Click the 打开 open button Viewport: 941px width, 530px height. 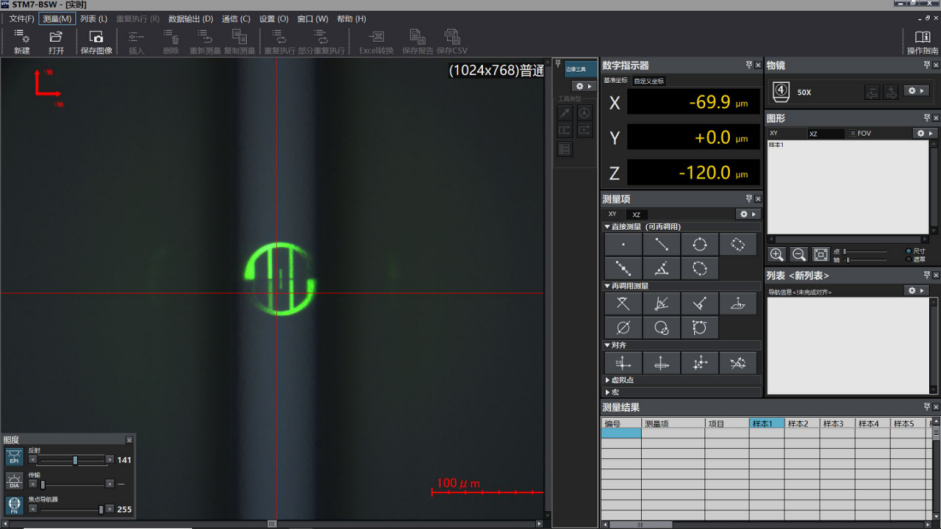(x=56, y=42)
